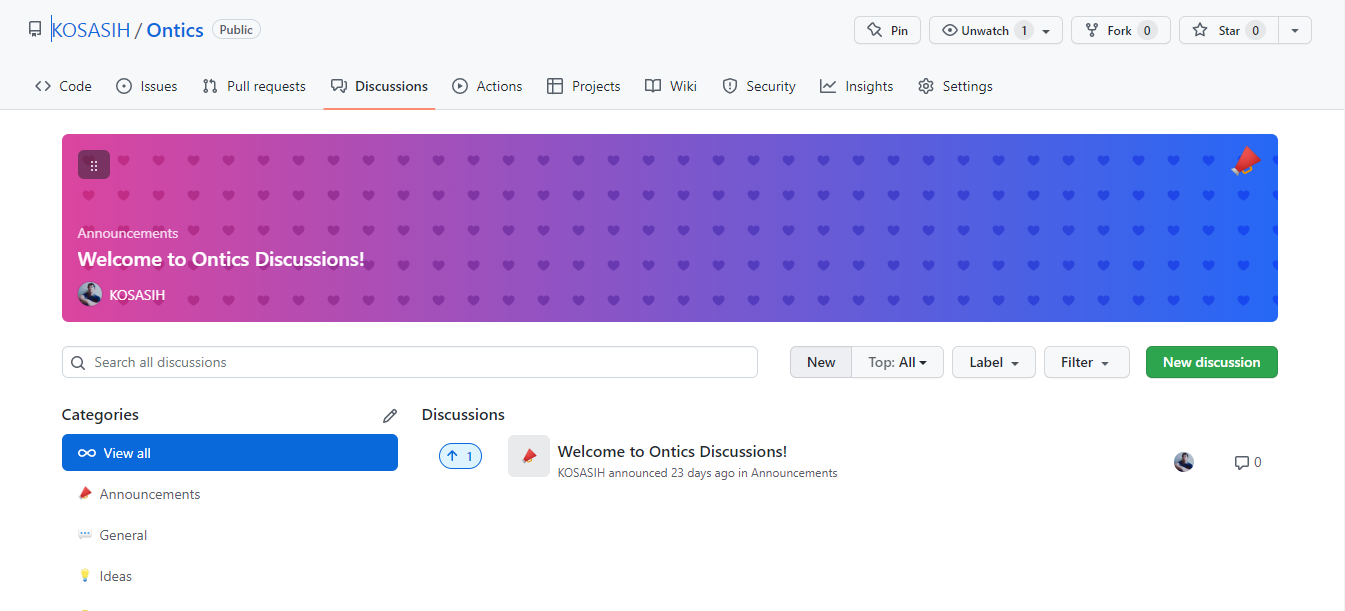Click the Announcements label in the pinned banner
Screen dimensions: 1345x611
[x=128, y=233]
